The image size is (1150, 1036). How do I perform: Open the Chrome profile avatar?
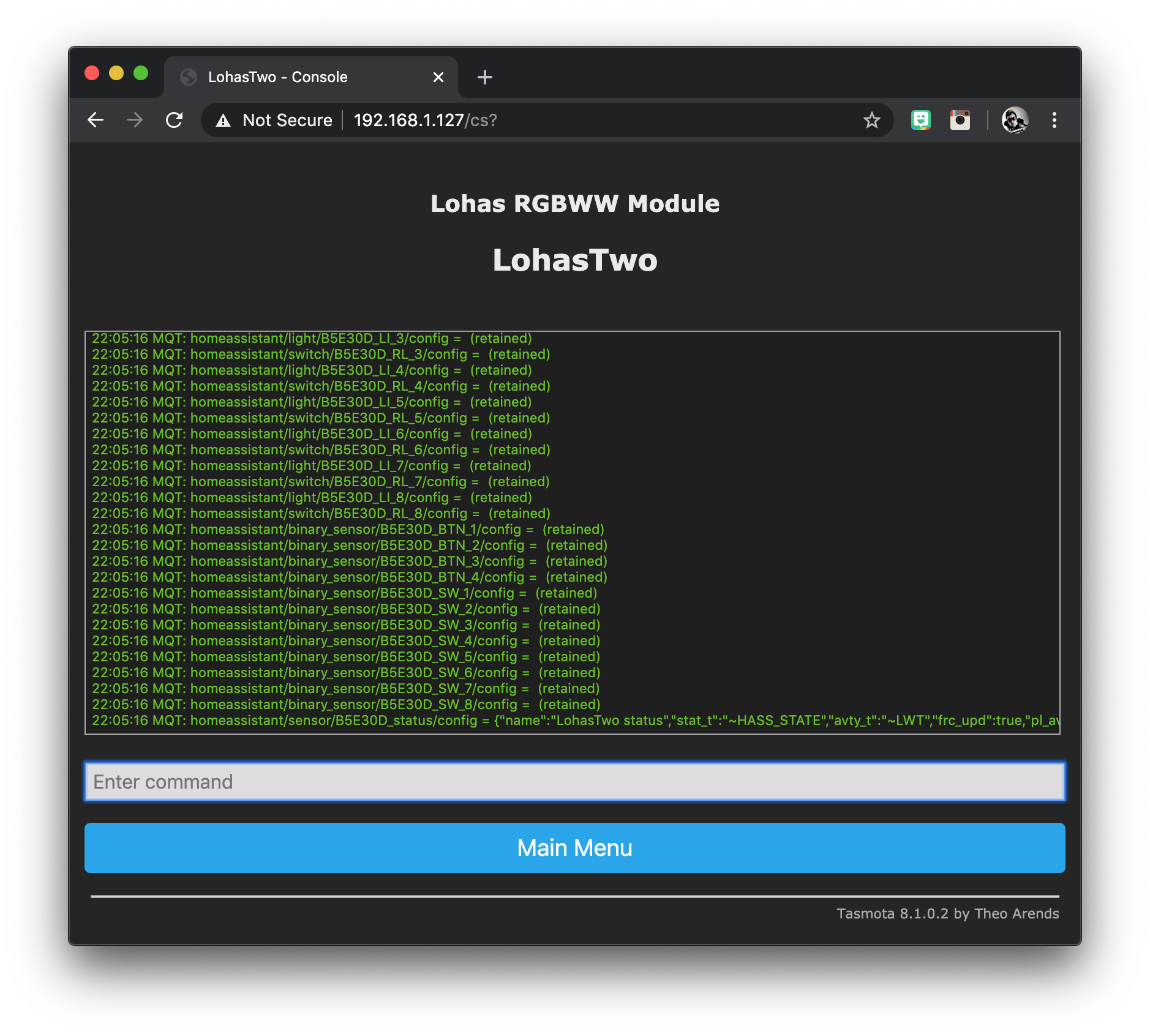(x=1015, y=120)
